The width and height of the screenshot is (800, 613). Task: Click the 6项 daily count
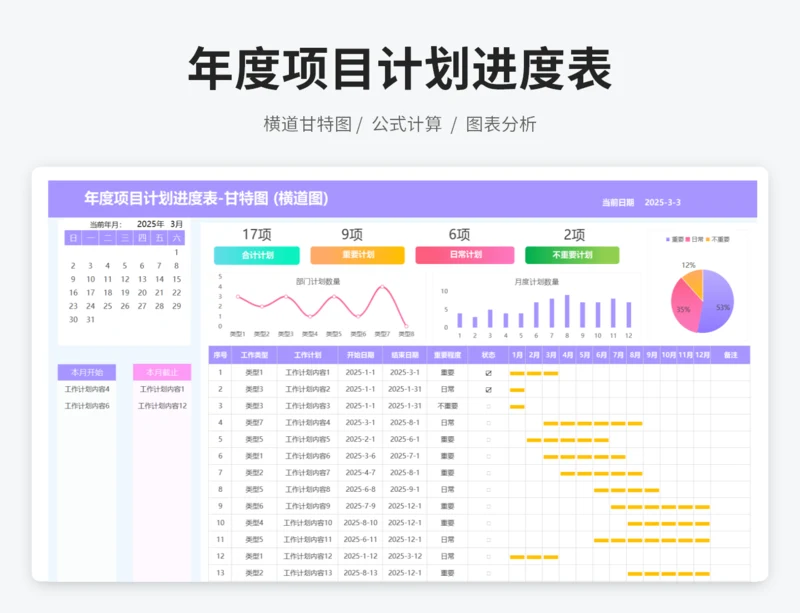[x=459, y=234]
